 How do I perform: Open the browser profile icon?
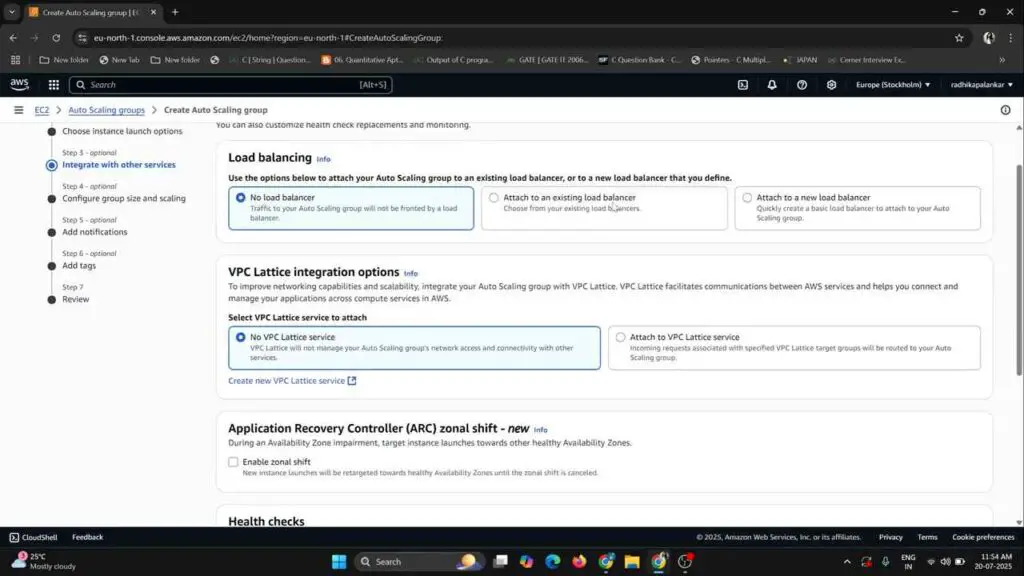[989, 38]
